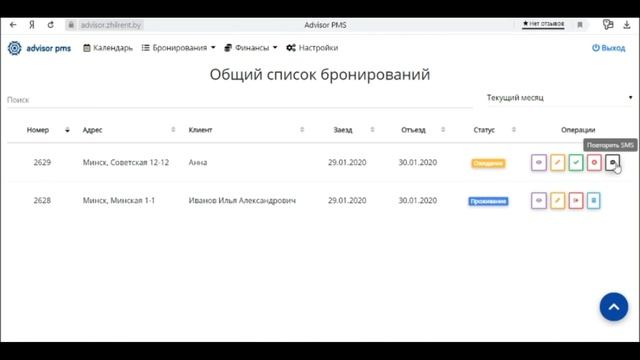Viewport: 640px width, 360px height.
Task: Open the Нет отзывов reviews badge
Action: click(x=543, y=24)
